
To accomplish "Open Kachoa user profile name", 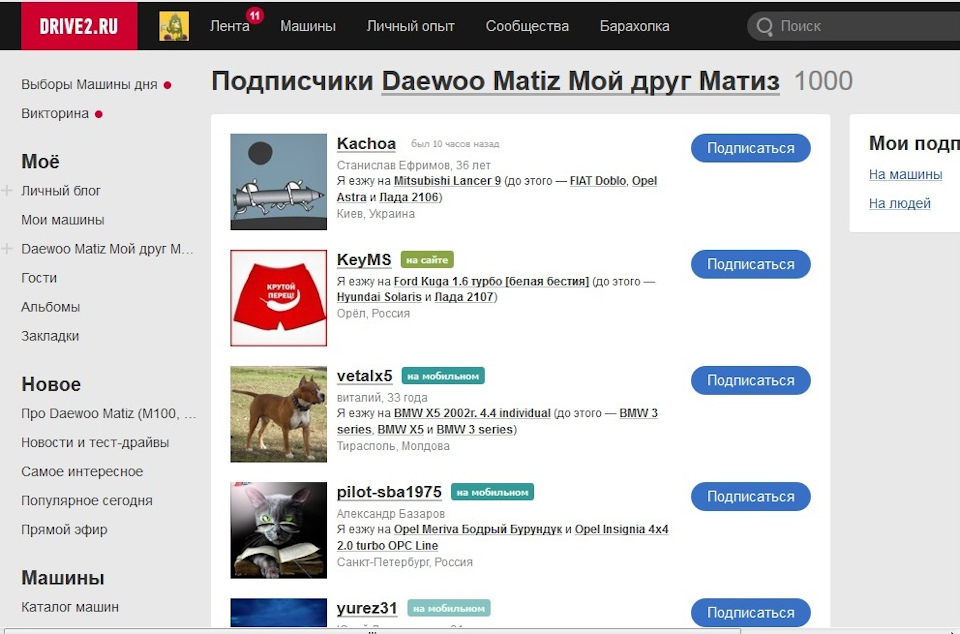I will point(366,144).
